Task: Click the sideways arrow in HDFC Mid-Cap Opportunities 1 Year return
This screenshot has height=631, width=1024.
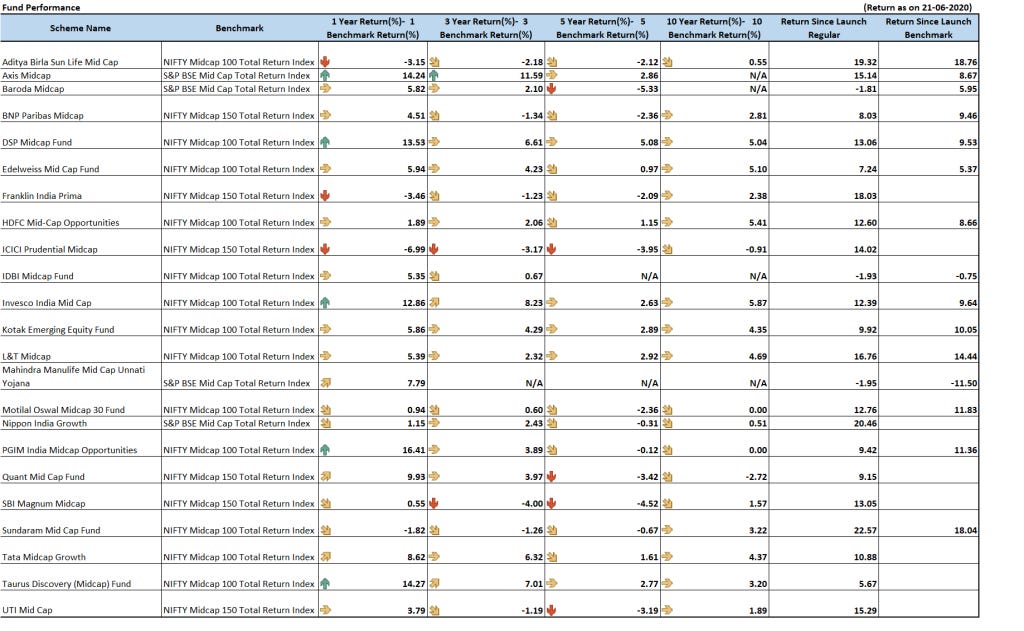Action: tap(325, 222)
